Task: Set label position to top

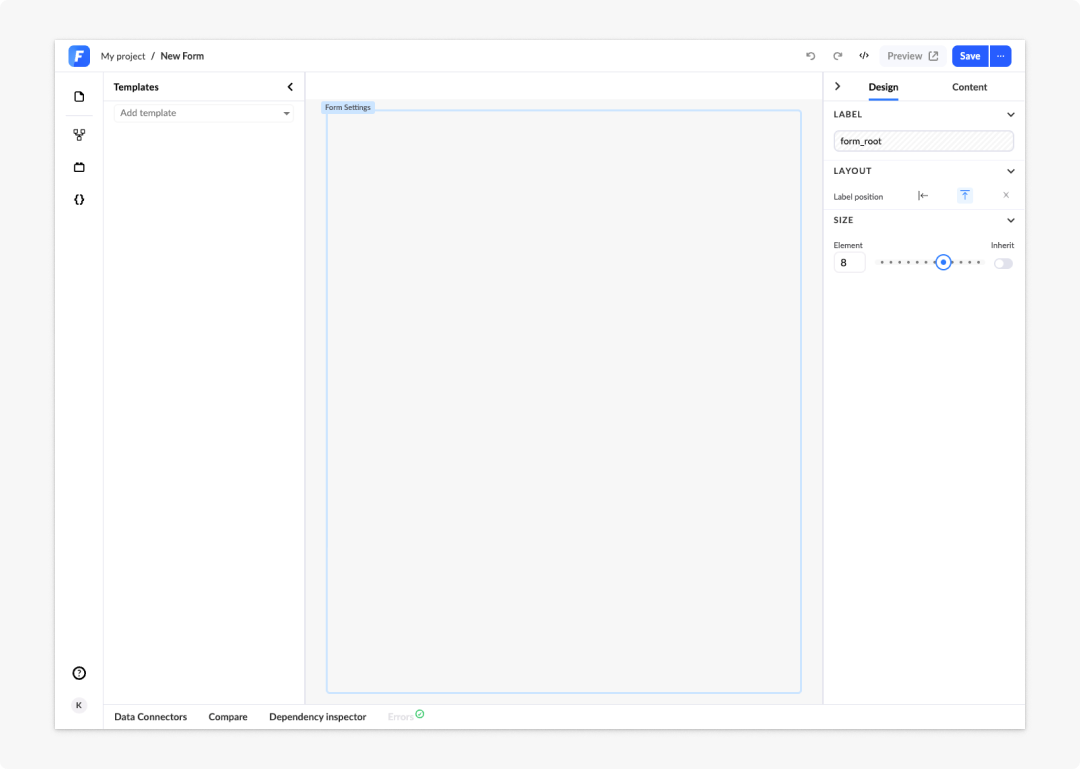Action: (965, 196)
